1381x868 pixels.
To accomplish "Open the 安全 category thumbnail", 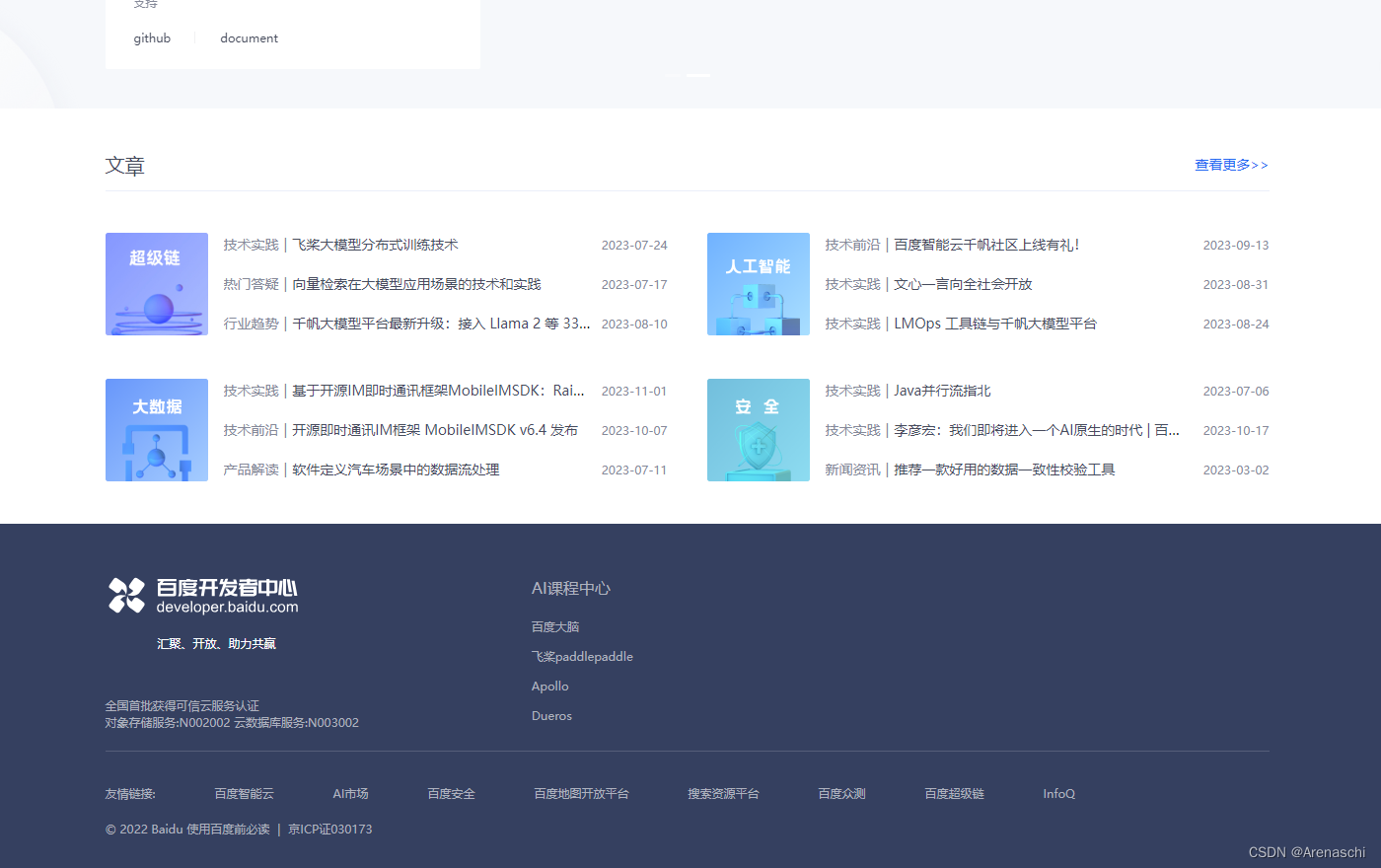I will [759, 430].
